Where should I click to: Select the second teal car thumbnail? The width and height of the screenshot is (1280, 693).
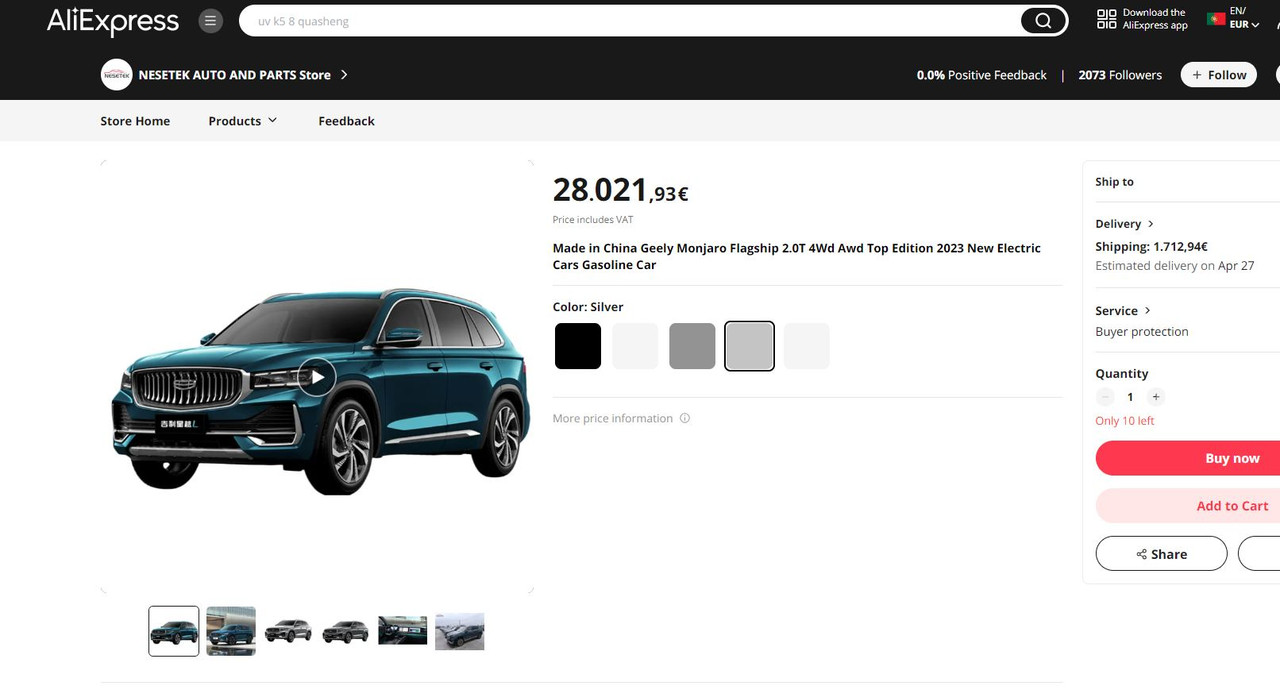(x=231, y=631)
